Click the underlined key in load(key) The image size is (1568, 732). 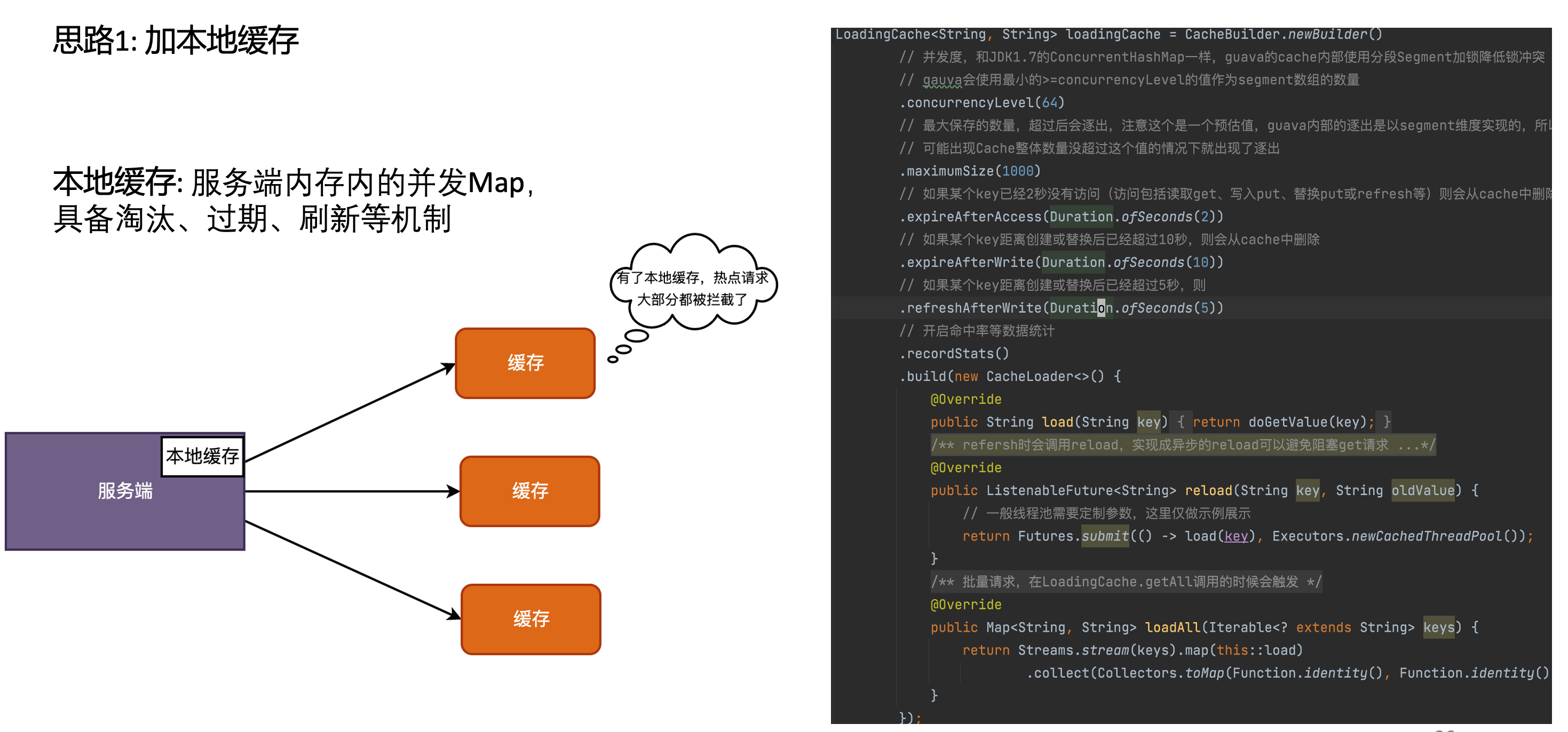pyautogui.click(x=1236, y=536)
